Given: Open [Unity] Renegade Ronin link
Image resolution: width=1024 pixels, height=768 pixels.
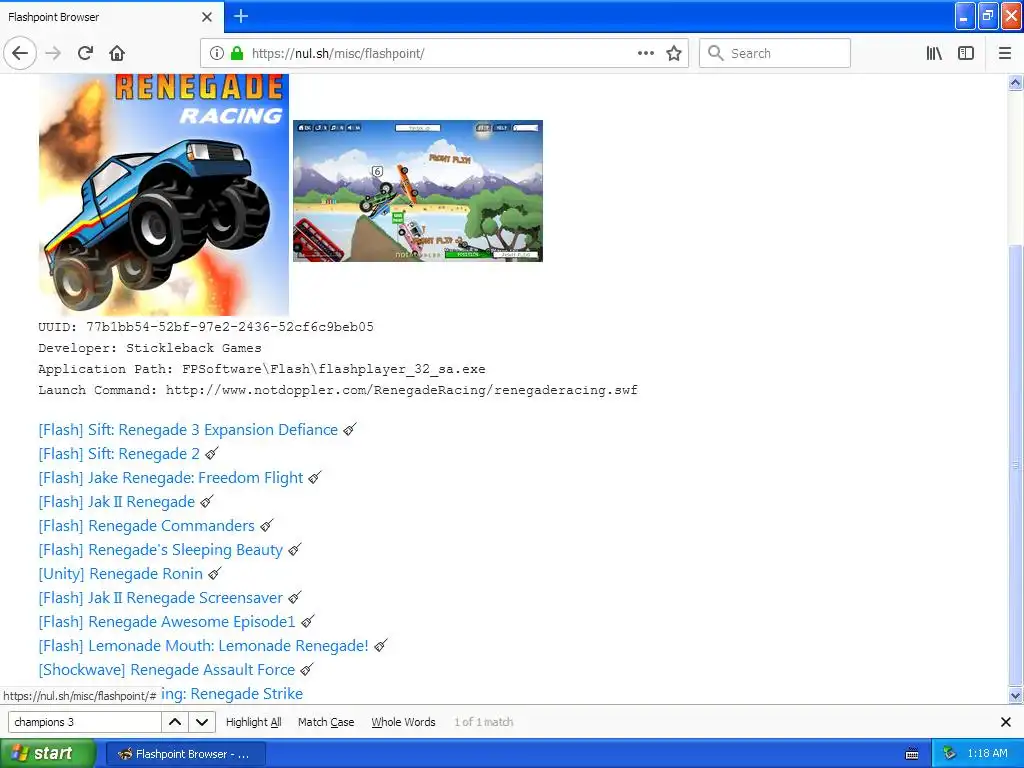Looking at the screenshot, I should [121, 574].
